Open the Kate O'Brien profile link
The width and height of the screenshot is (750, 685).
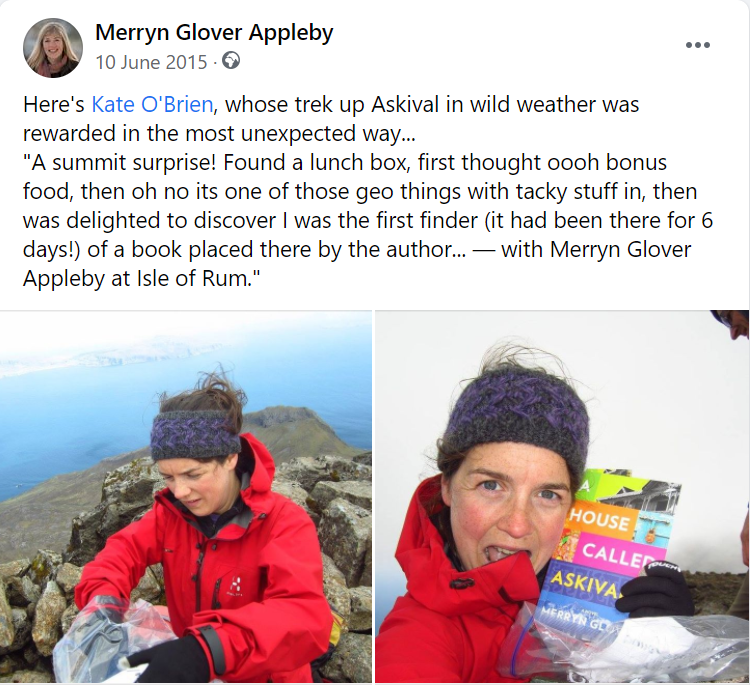click(152, 104)
